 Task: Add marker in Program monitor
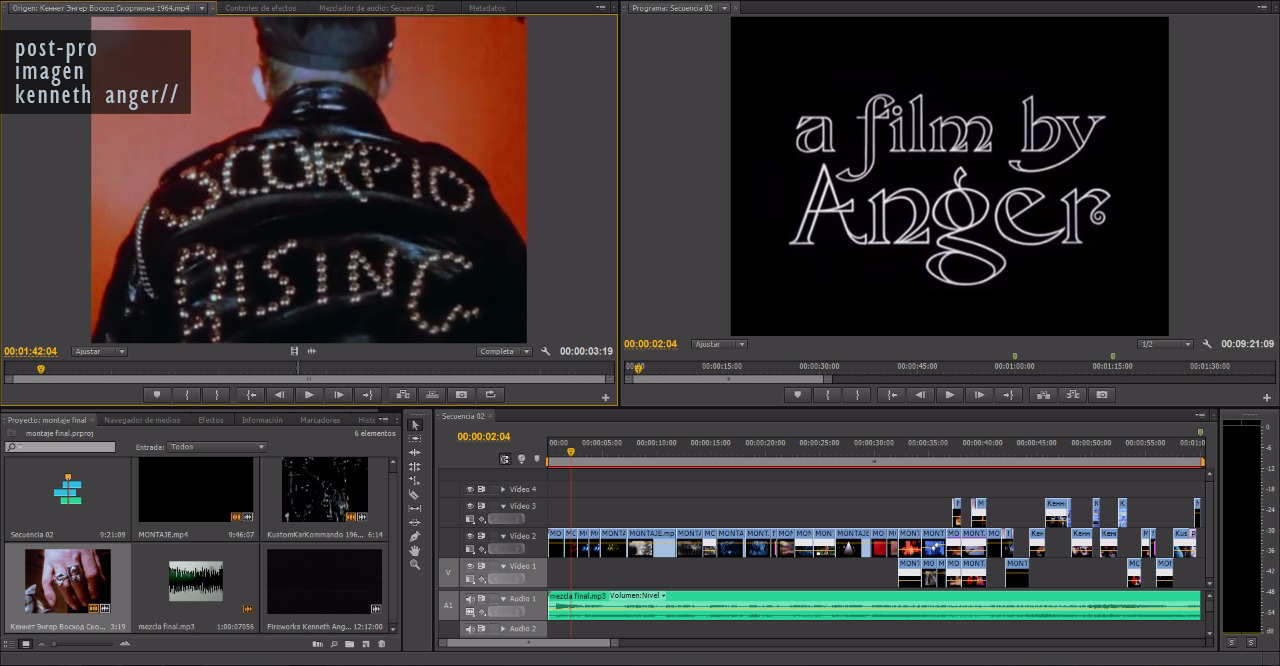(x=797, y=395)
